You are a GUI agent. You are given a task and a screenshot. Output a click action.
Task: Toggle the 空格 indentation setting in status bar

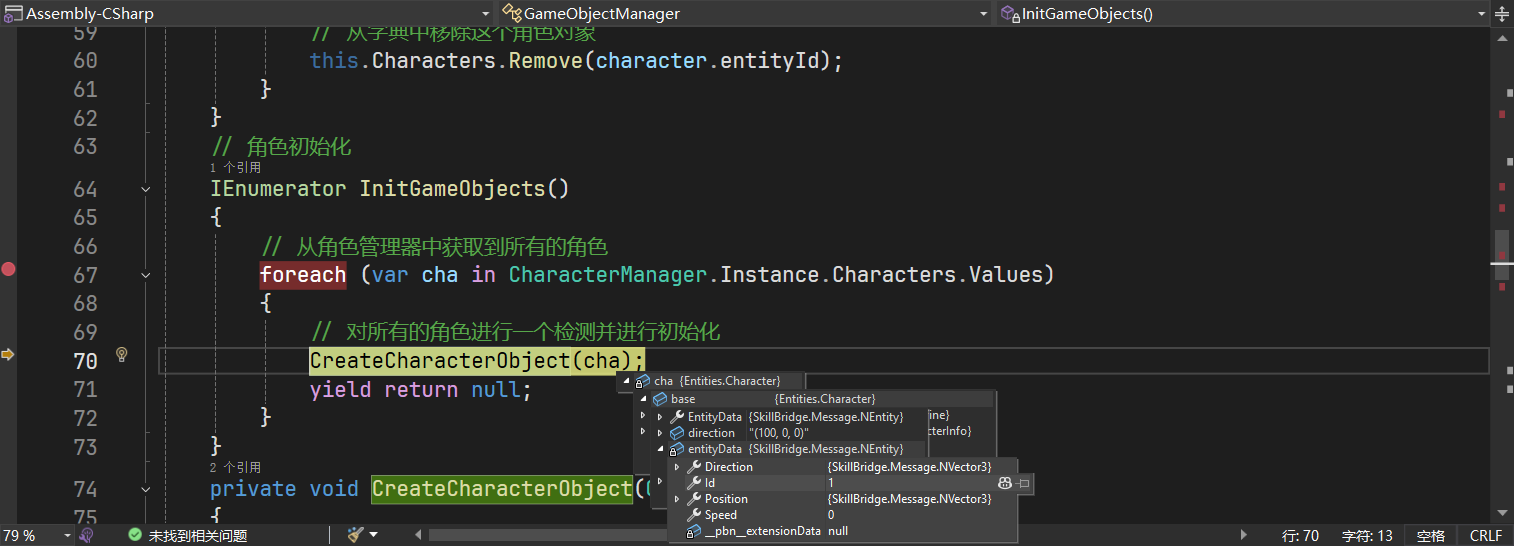(x=1431, y=536)
